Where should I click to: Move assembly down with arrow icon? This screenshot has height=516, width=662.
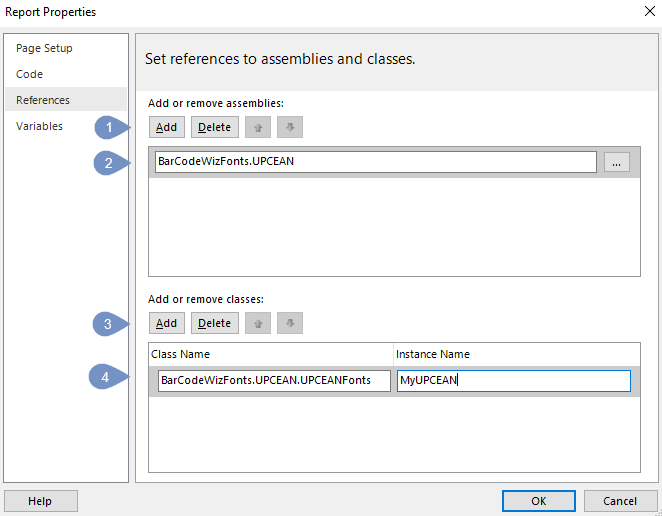coord(290,127)
